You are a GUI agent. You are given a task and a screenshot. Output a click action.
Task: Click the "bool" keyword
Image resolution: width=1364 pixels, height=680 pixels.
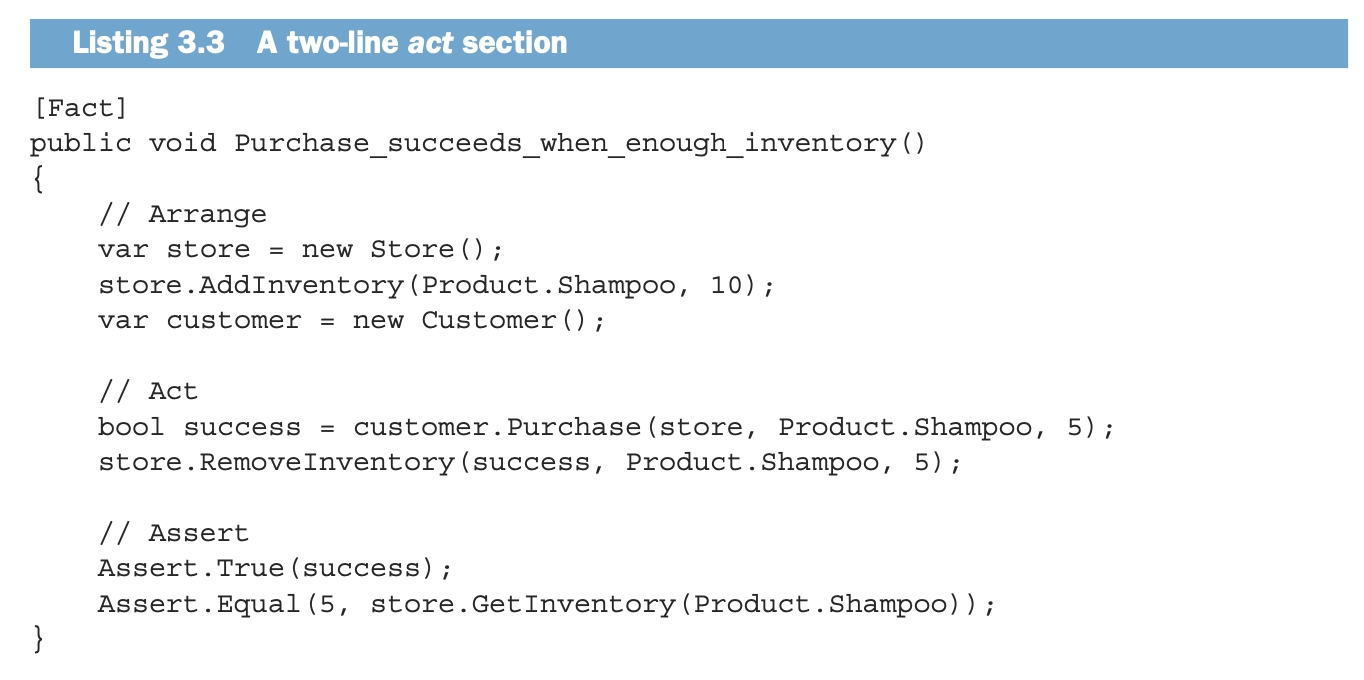click(x=131, y=427)
